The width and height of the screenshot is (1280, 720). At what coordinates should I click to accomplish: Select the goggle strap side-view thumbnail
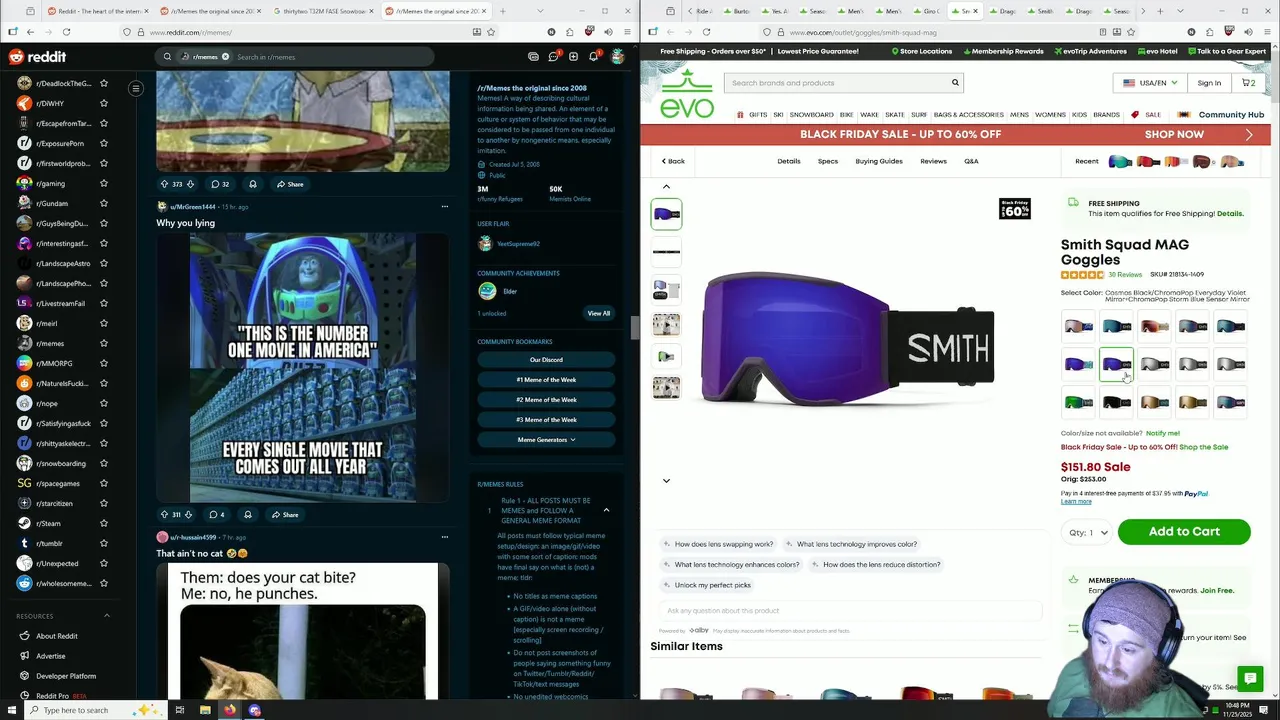pyautogui.click(x=666, y=251)
